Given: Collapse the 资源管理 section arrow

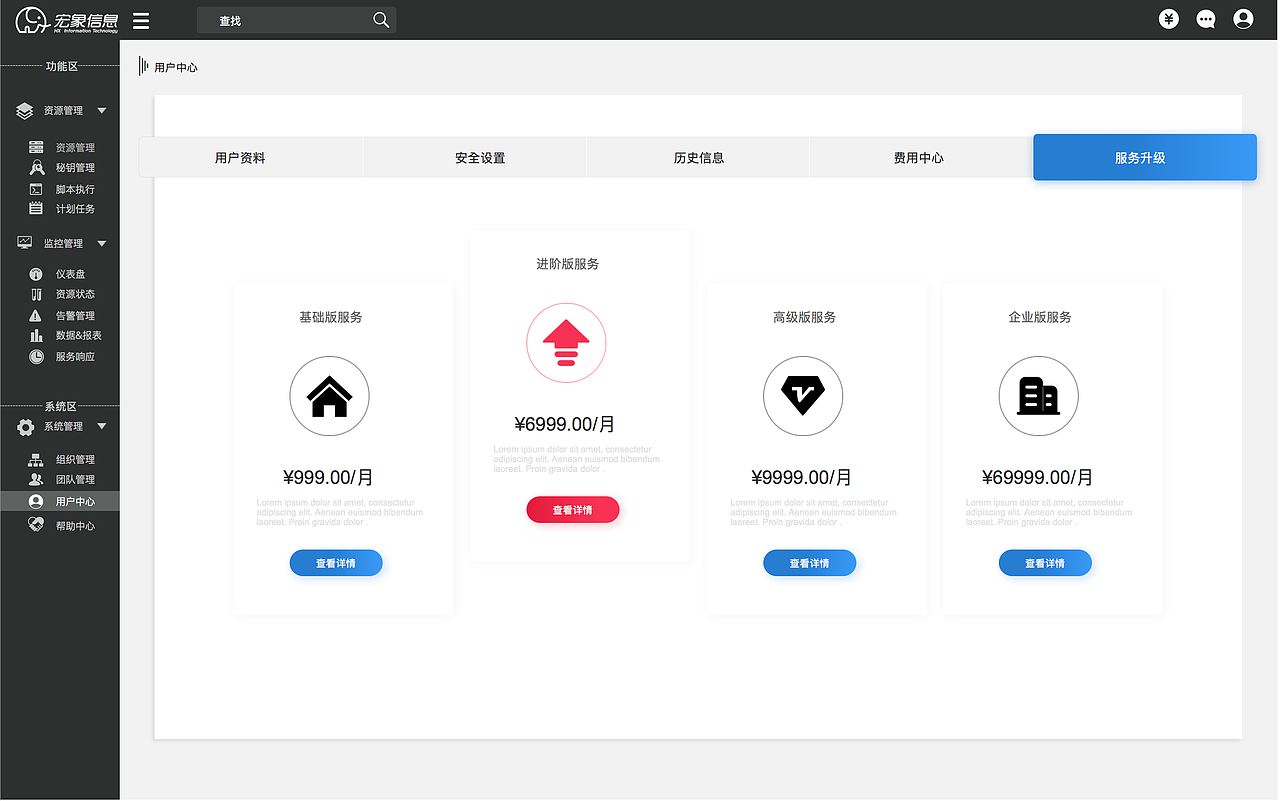Looking at the screenshot, I should click(101, 111).
